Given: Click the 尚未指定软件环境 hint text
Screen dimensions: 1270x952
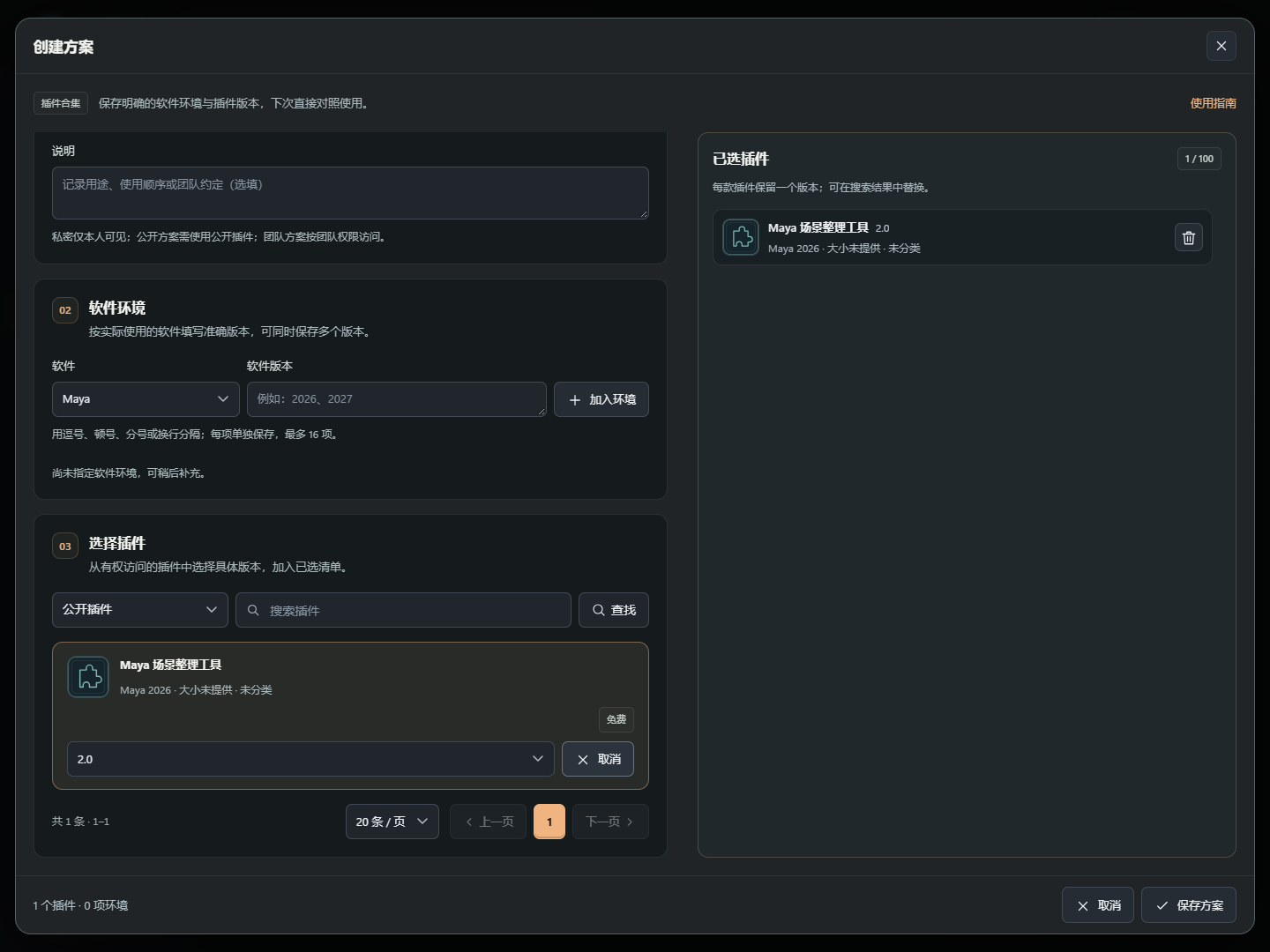Looking at the screenshot, I should tap(129, 473).
